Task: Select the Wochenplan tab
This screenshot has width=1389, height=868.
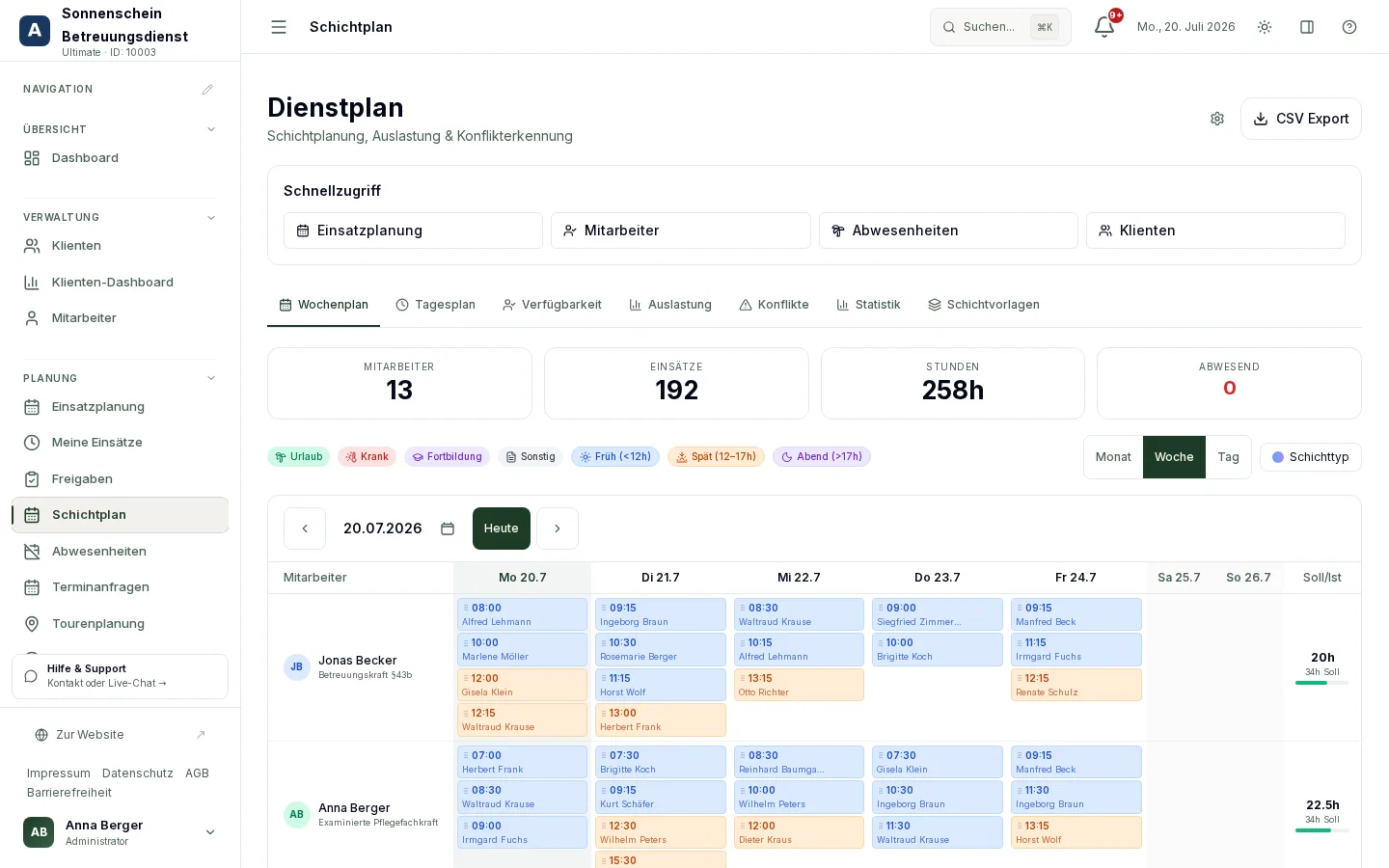Action: pyautogui.click(x=324, y=305)
